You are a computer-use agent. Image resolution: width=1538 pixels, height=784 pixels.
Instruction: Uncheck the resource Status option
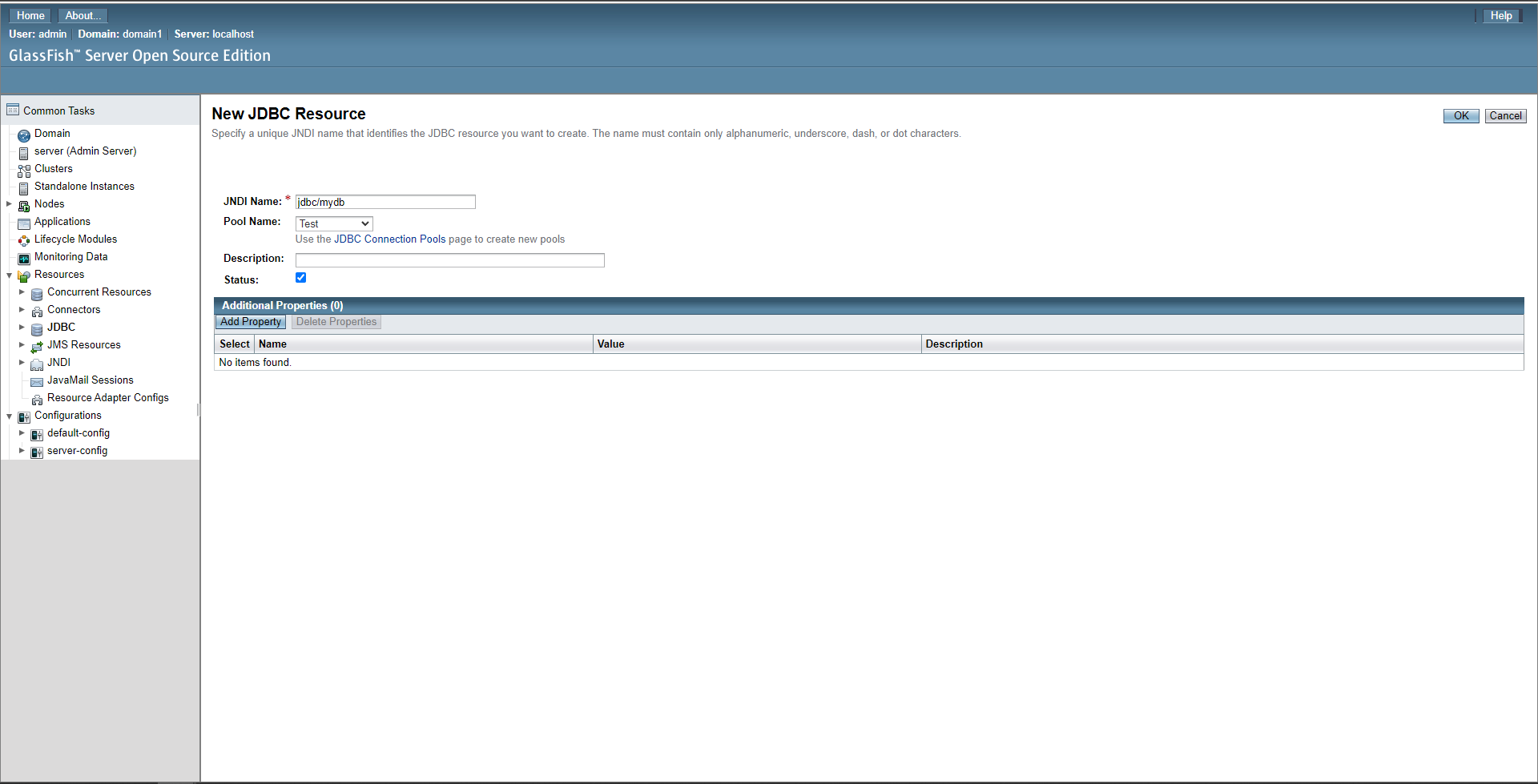(300, 277)
